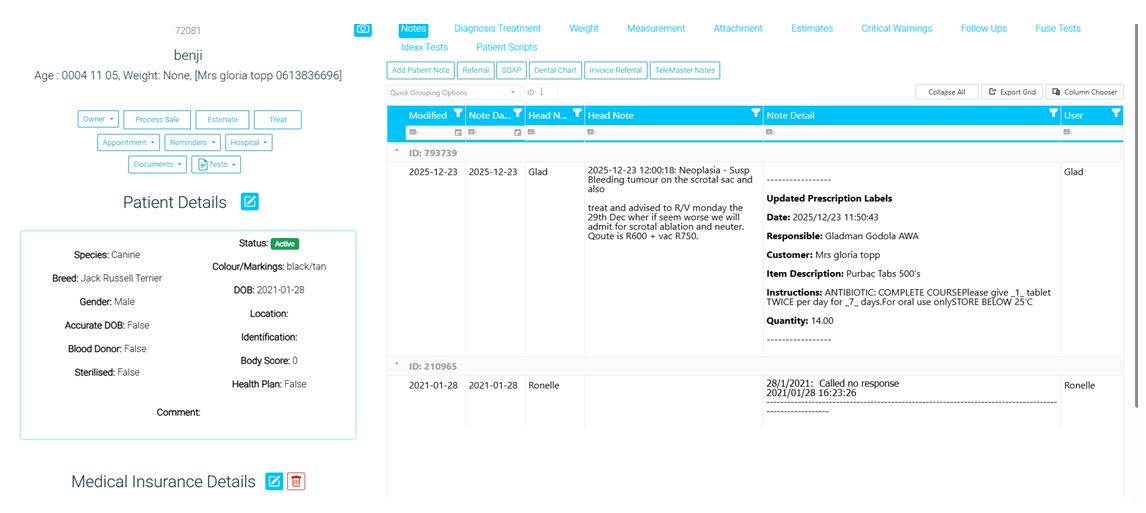Collapse group ID: 793739
The width and height of the screenshot is (1146, 513).
point(397,151)
